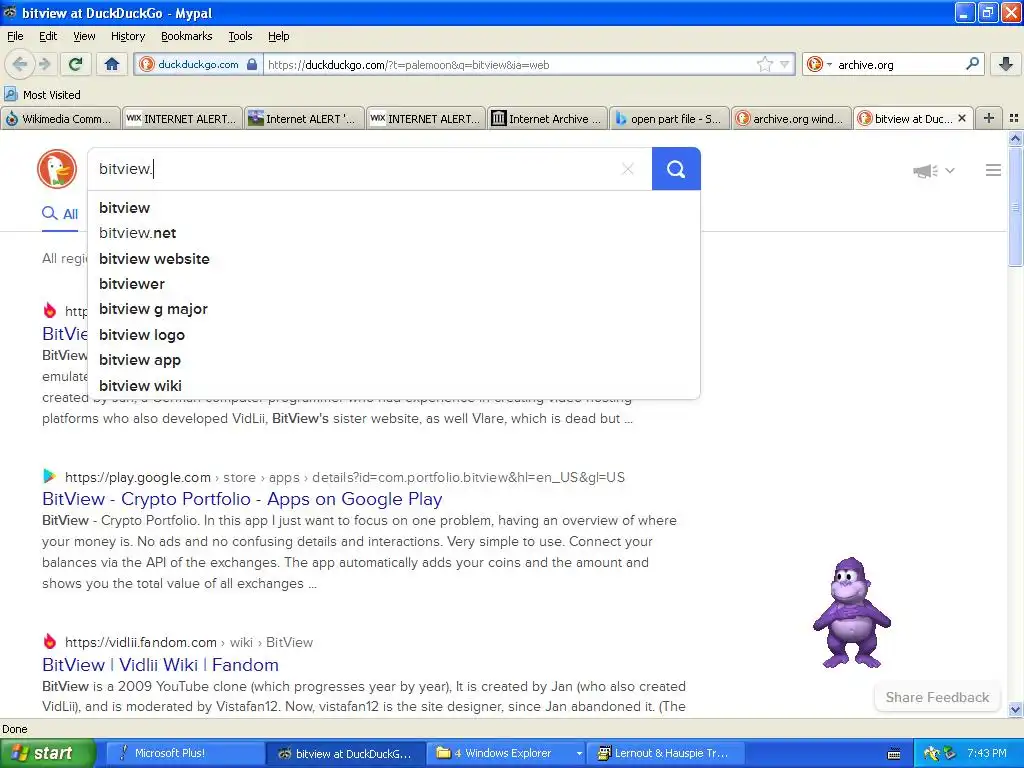Screen dimensions: 1024x768
Task: Click the vidlii.fandom.com result URL
Action: tap(189, 643)
